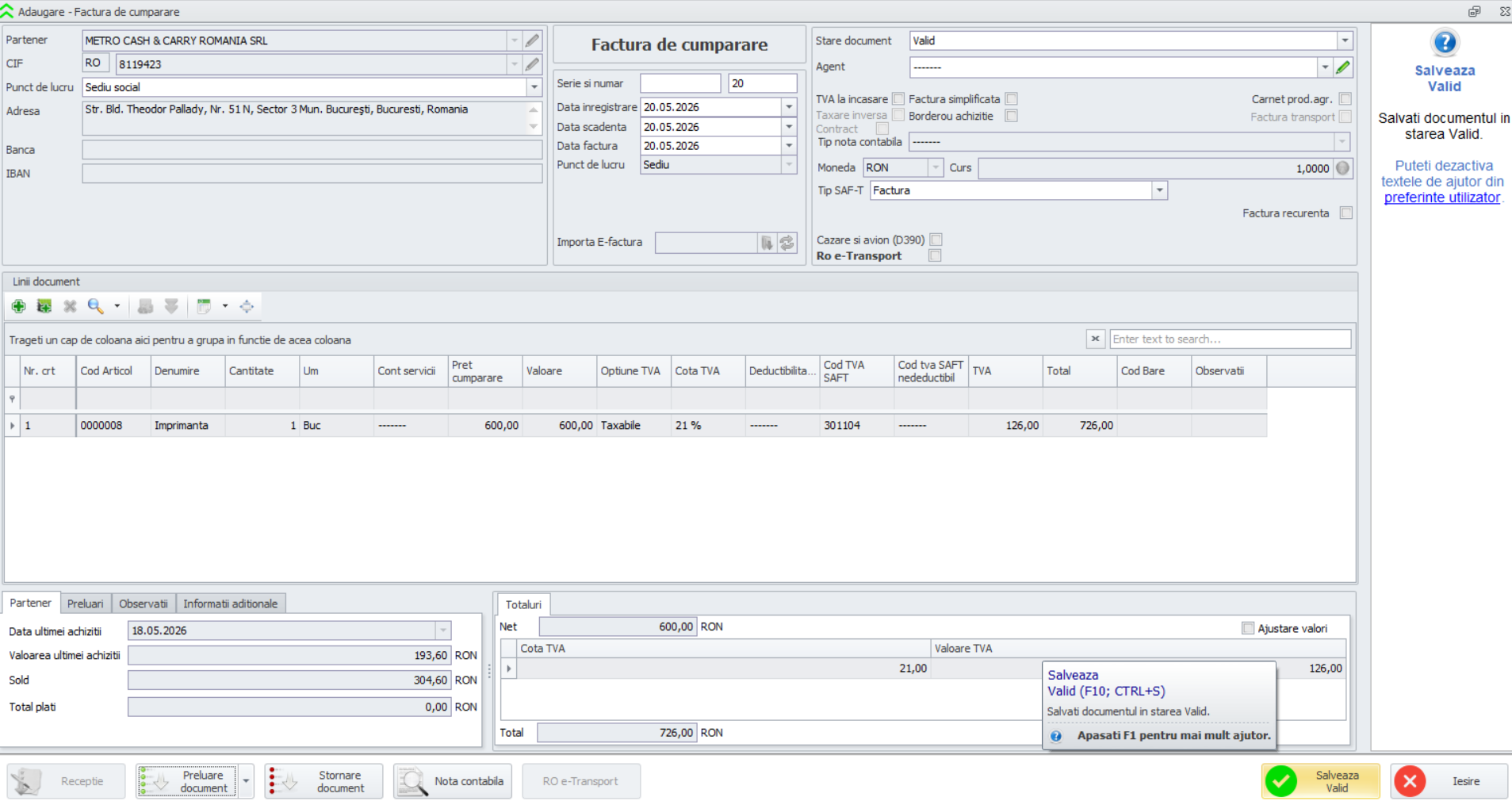Open the Data inregistrare date picker
The image size is (1512, 801).
tap(789, 107)
